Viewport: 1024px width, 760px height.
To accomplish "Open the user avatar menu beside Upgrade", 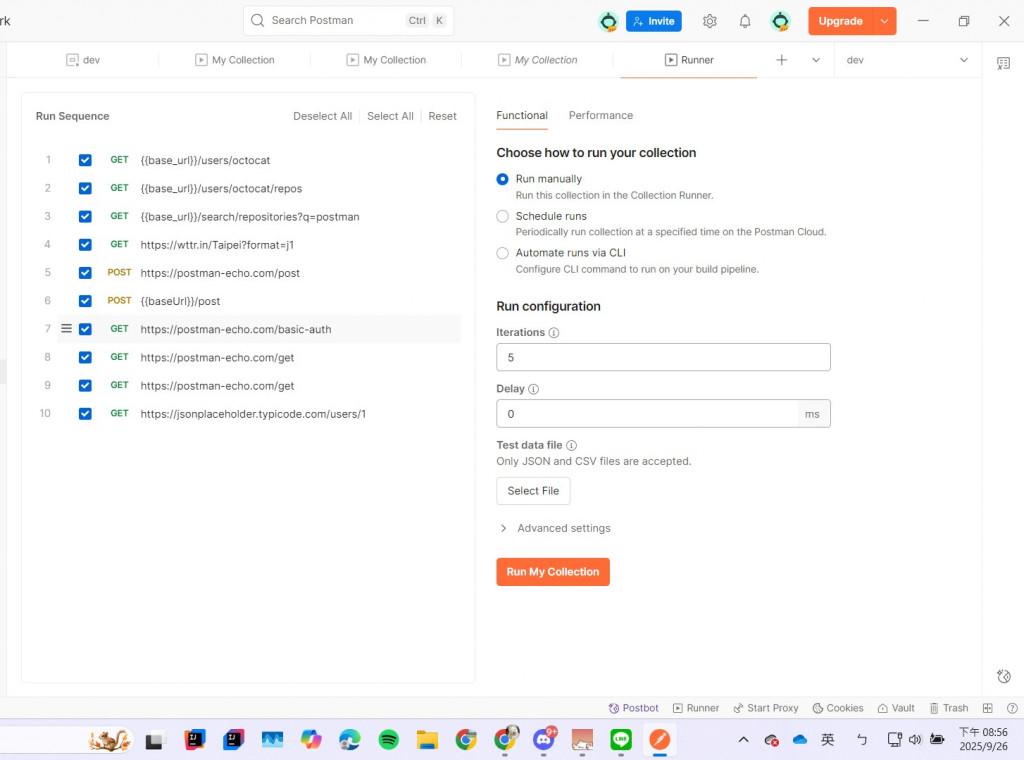I will pyautogui.click(x=780, y=21).
